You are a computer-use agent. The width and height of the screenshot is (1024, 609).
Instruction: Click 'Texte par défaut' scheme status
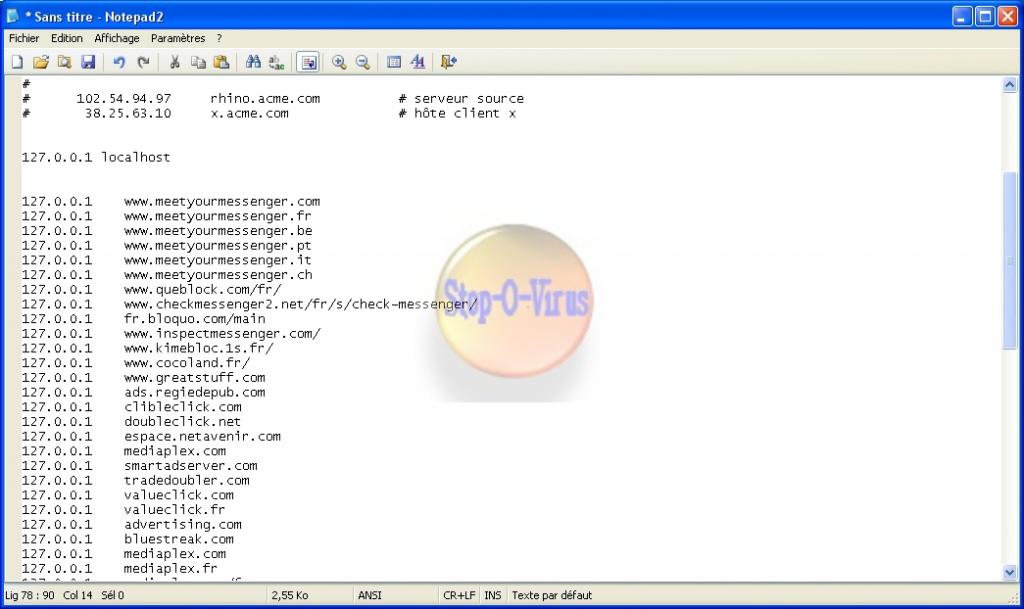coord(552,595)
